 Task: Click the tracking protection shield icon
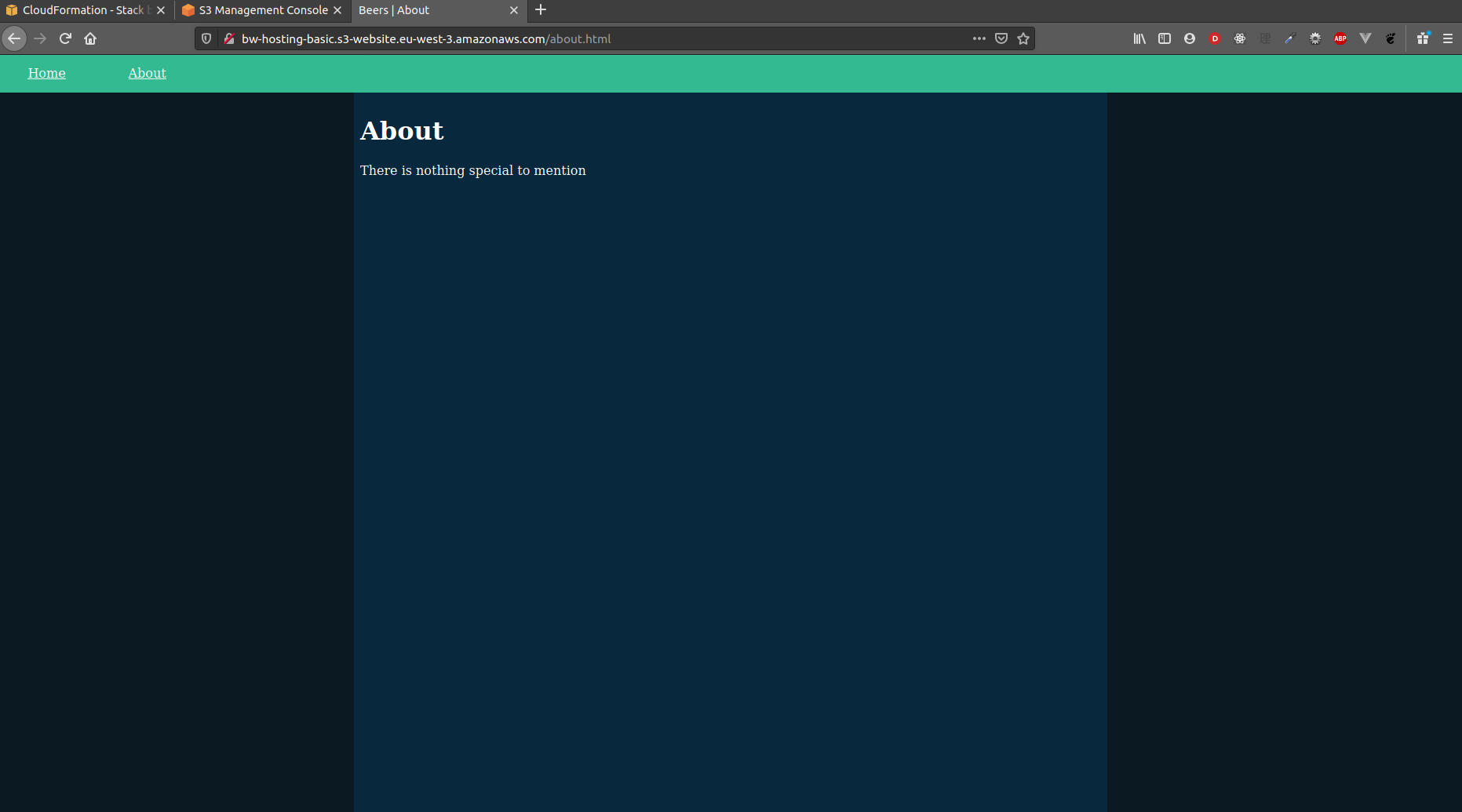click(x=206, y=38)
